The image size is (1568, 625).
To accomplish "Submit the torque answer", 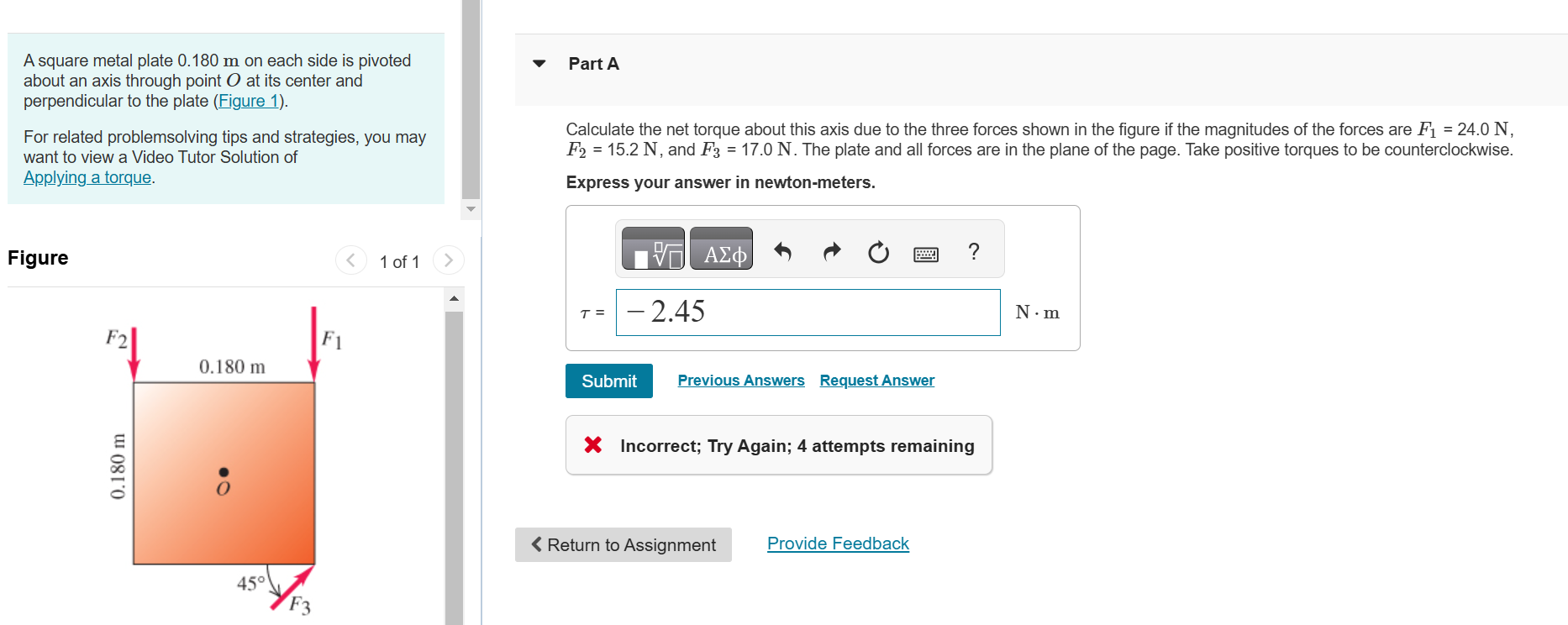I will point(608,381).
